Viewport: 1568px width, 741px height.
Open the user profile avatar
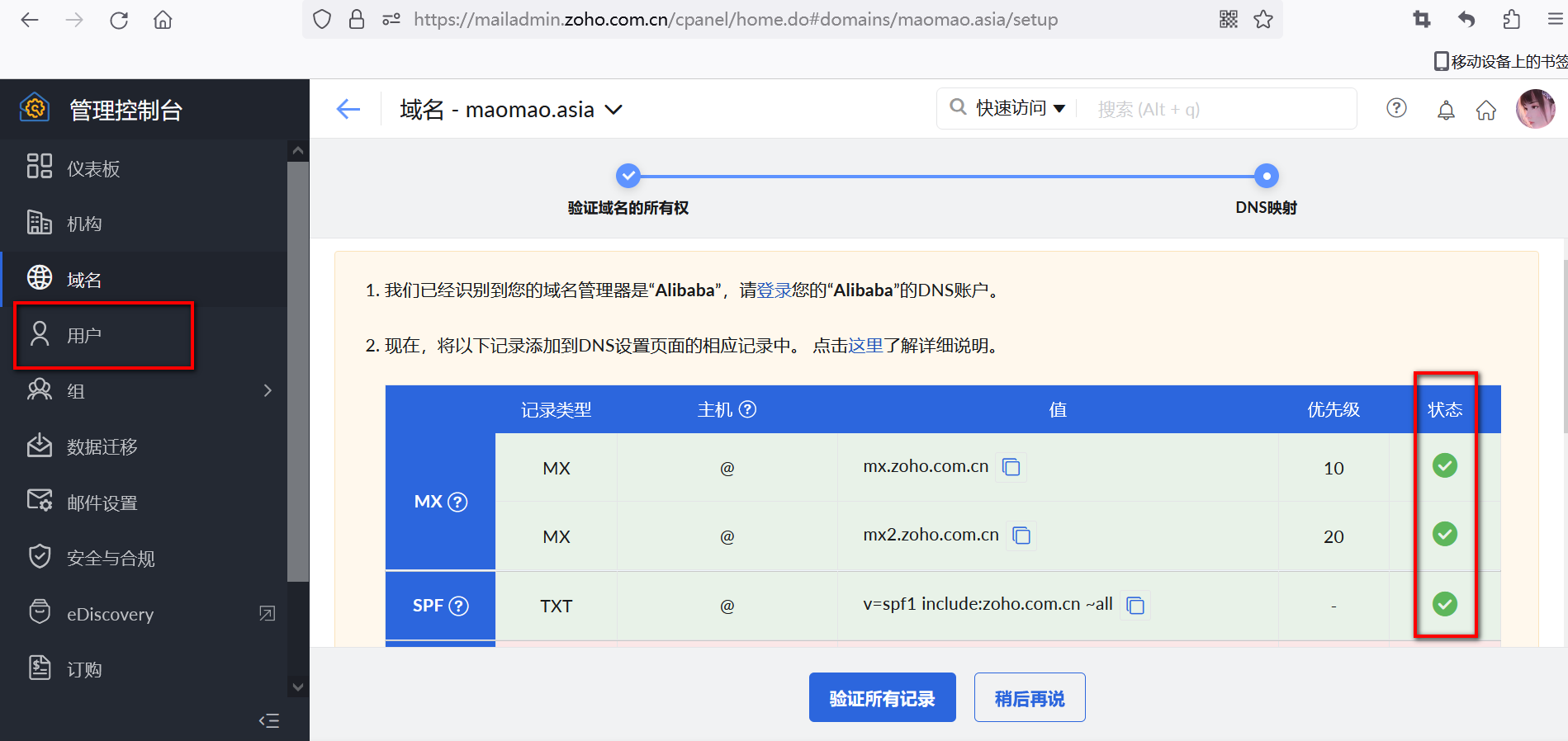1535,109
